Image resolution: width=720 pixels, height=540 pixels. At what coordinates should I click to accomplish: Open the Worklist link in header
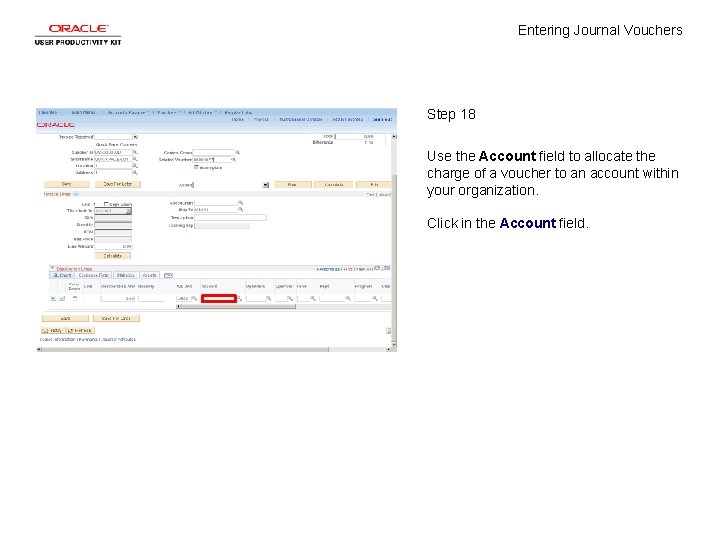pos(261,119)
